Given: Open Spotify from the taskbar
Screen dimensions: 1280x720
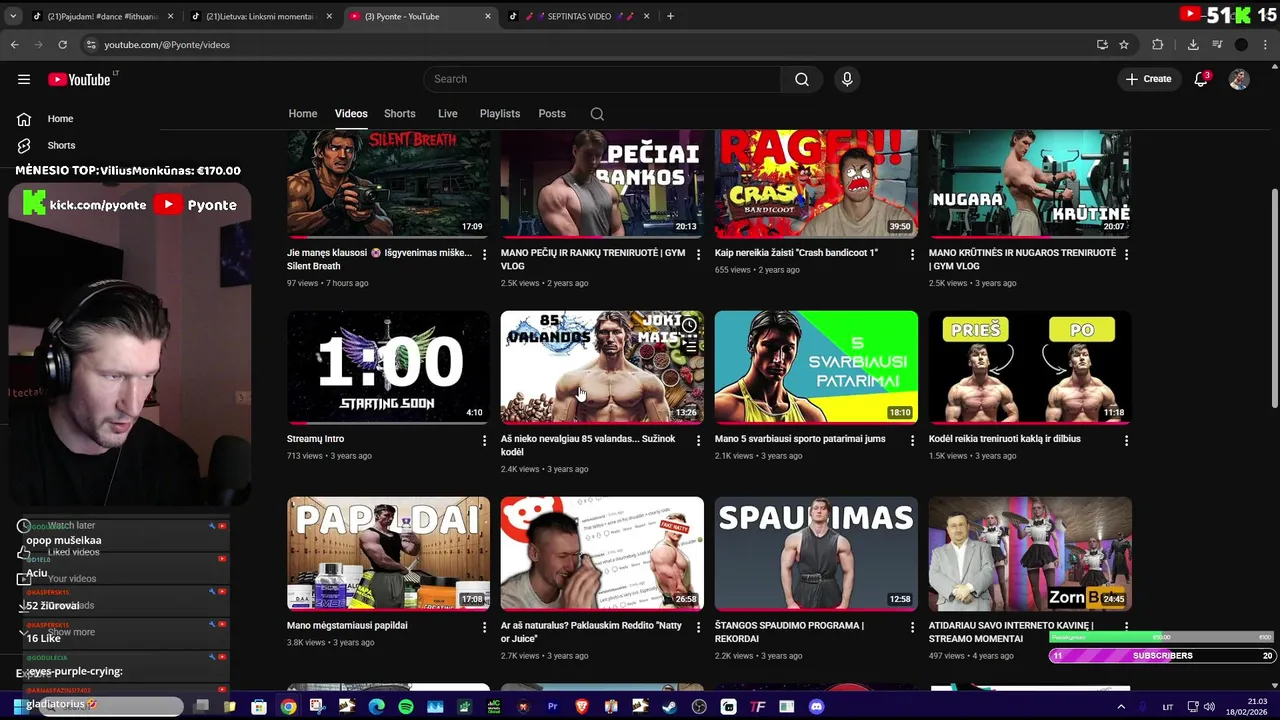Looking at the screenshot, I should [x=405, y=707].
